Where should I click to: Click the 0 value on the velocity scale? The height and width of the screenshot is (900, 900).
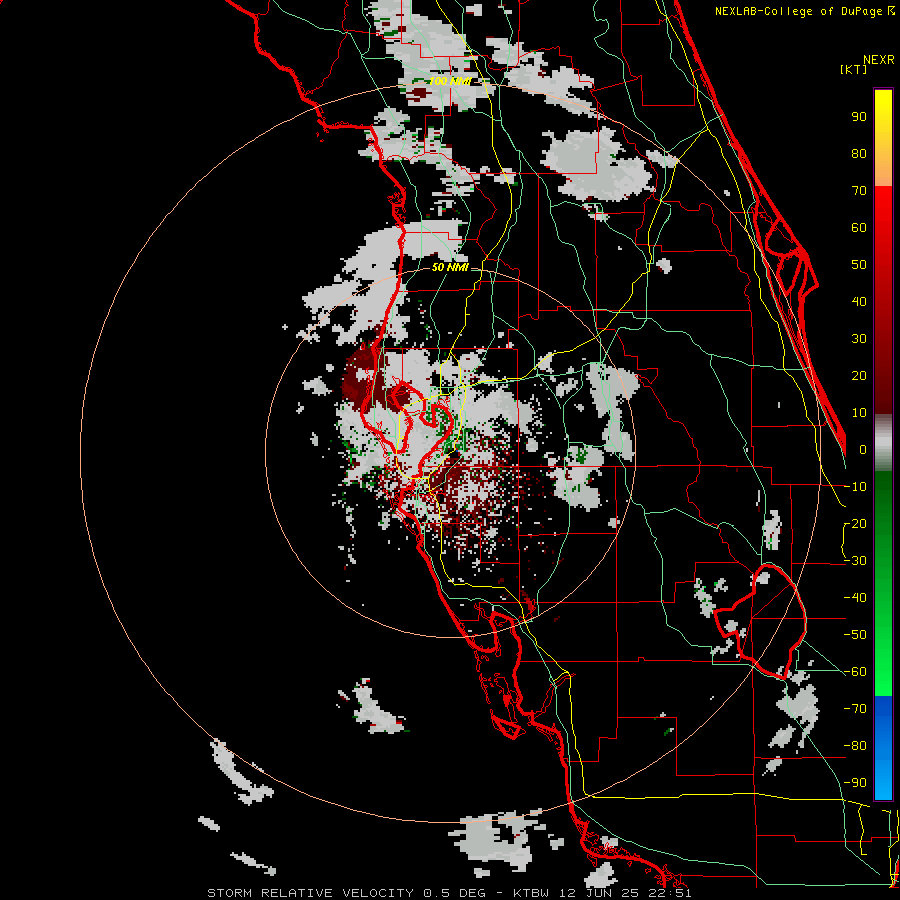point(863,449)
